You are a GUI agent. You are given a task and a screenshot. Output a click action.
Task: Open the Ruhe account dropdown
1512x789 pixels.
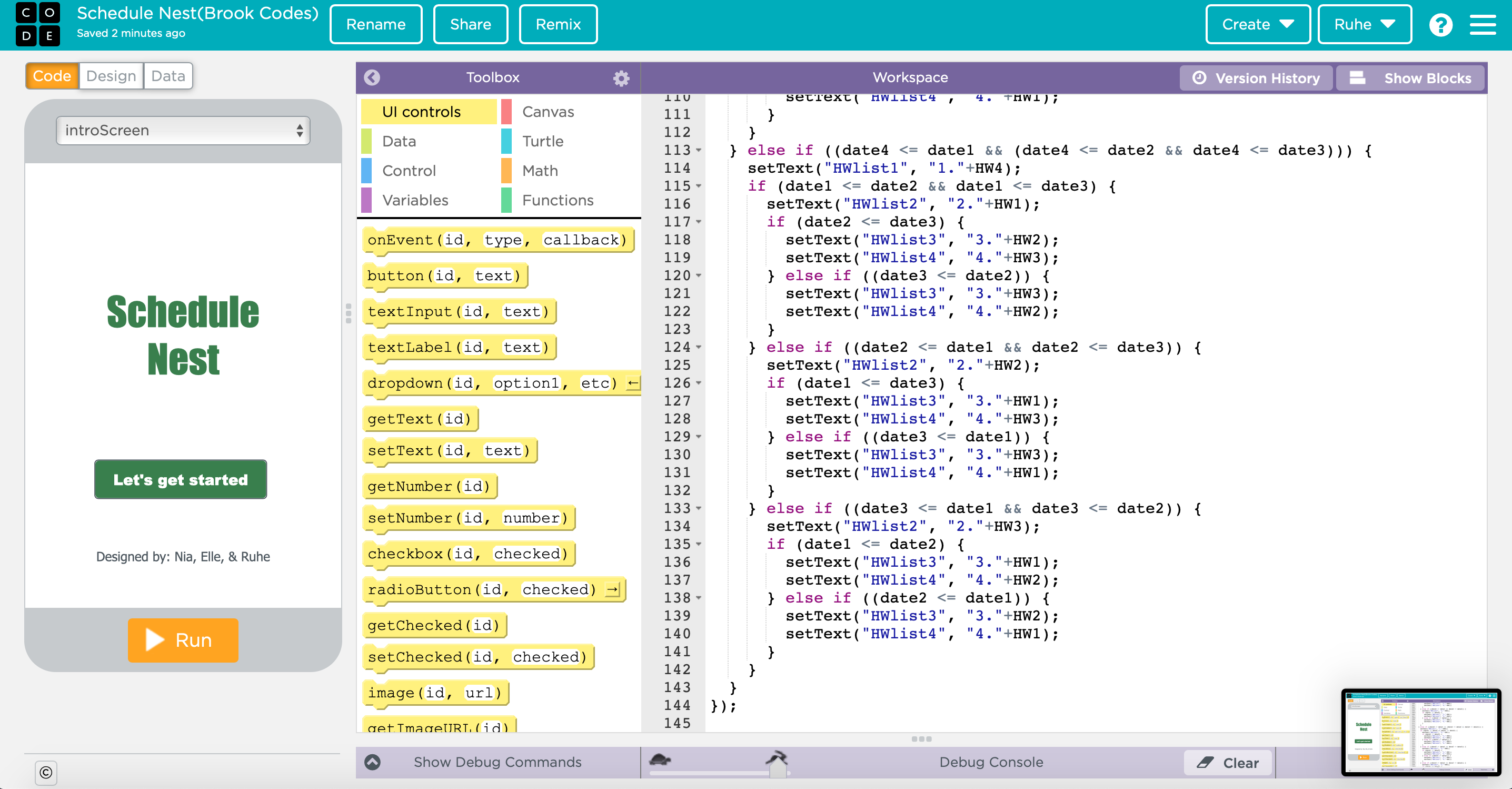tap(1364, 25)
